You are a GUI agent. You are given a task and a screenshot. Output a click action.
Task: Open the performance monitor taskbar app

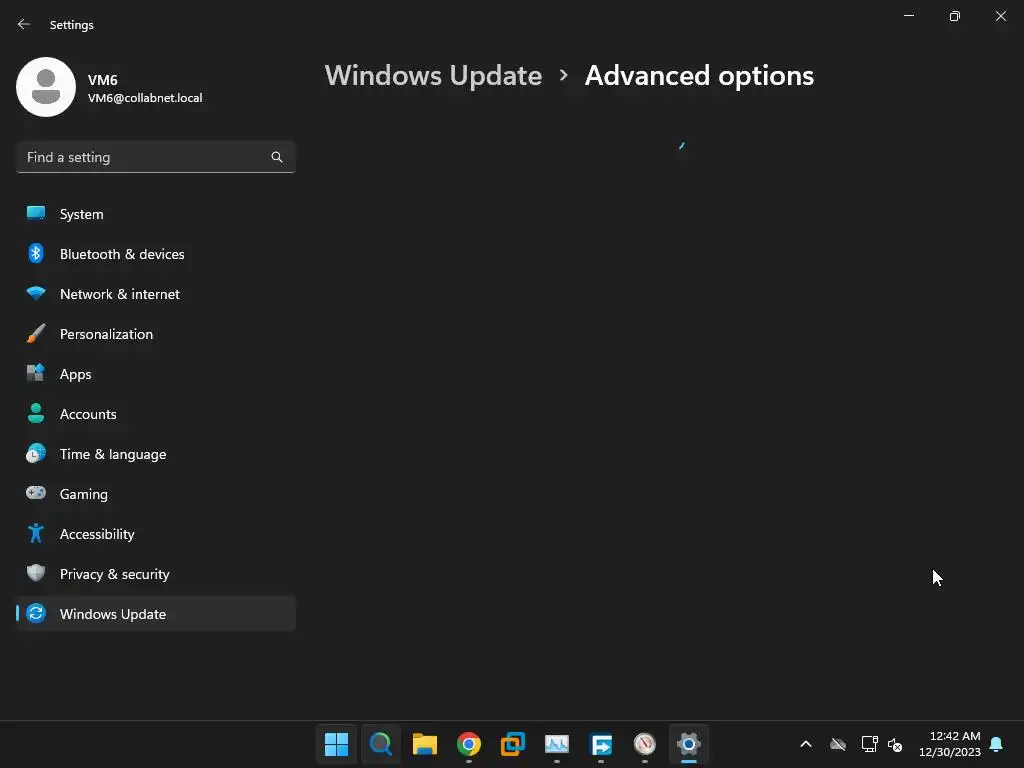(556, 744)
